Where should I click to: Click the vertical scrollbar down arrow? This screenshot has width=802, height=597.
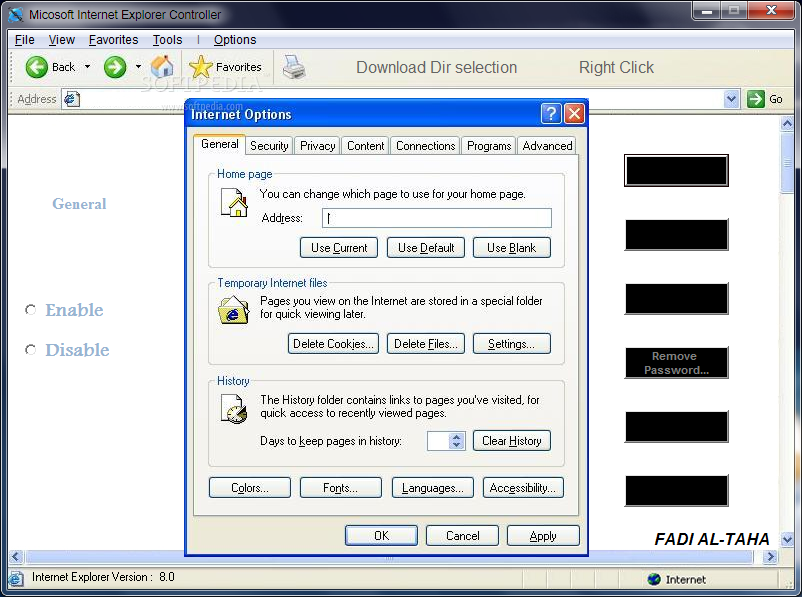tap(787, 539)
